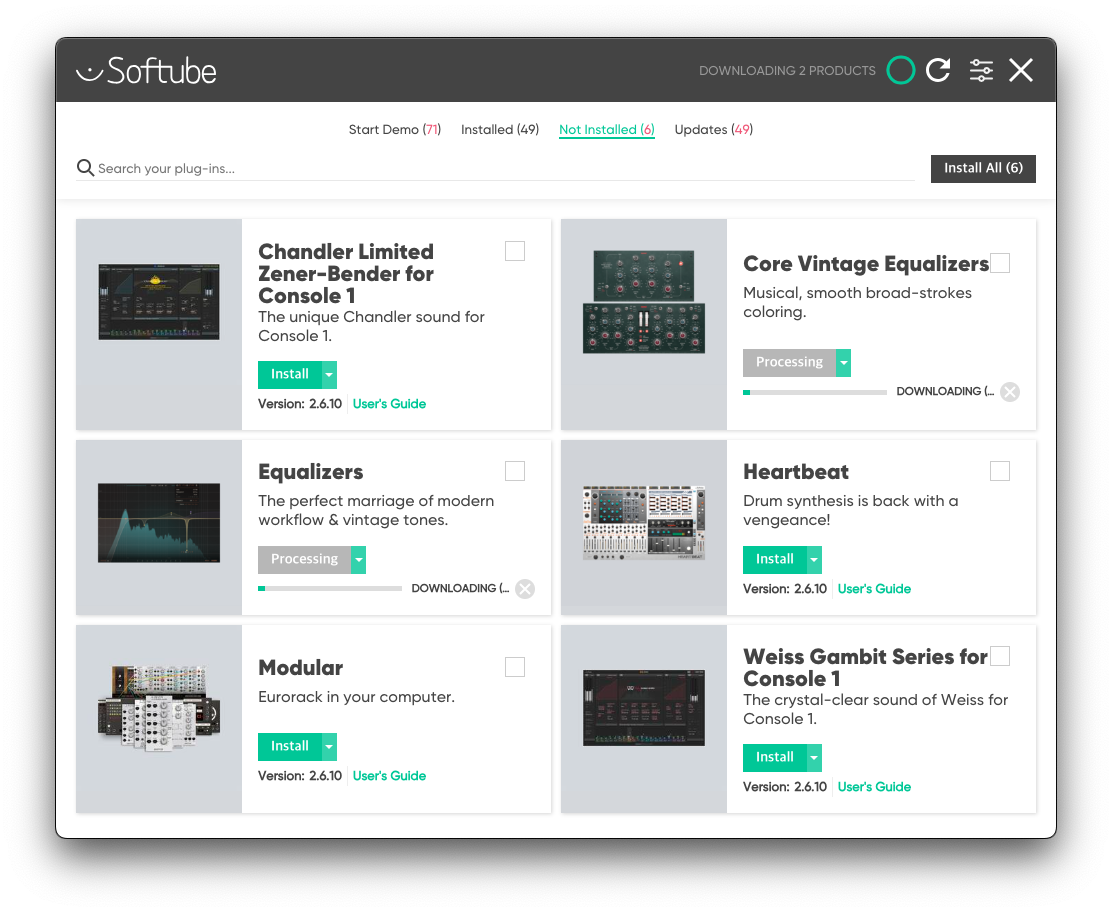
Task: Click Processing button for Core Vintage Equalizers
Action: tap(789, 362)
